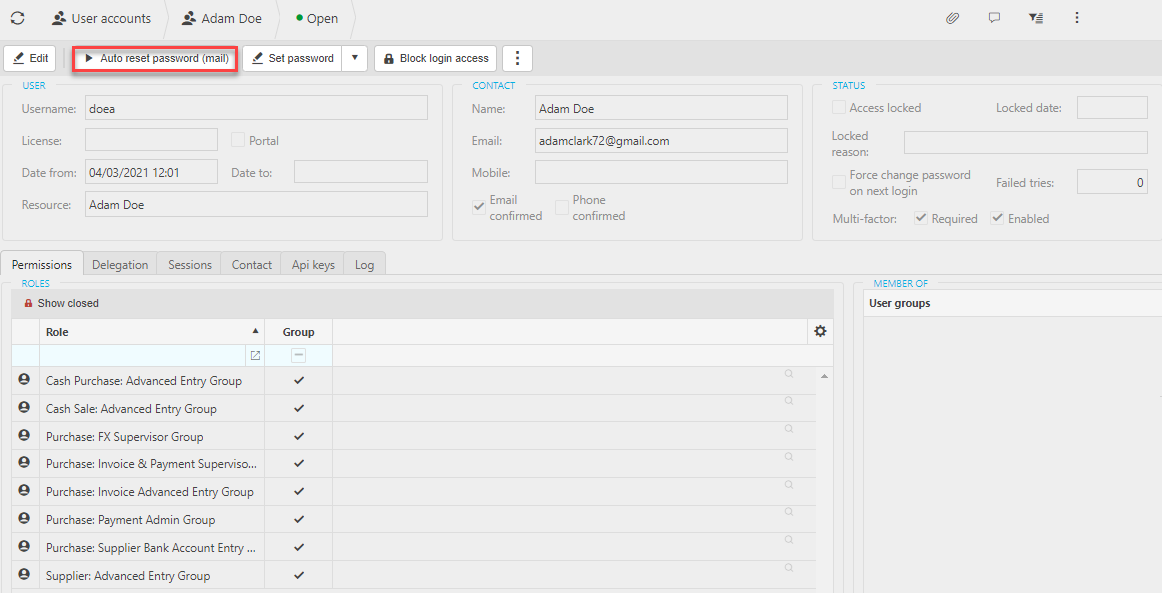The image size is (1162, 593).
Task: Click Auto reset password (mail)
Action: tap(156, 58)
